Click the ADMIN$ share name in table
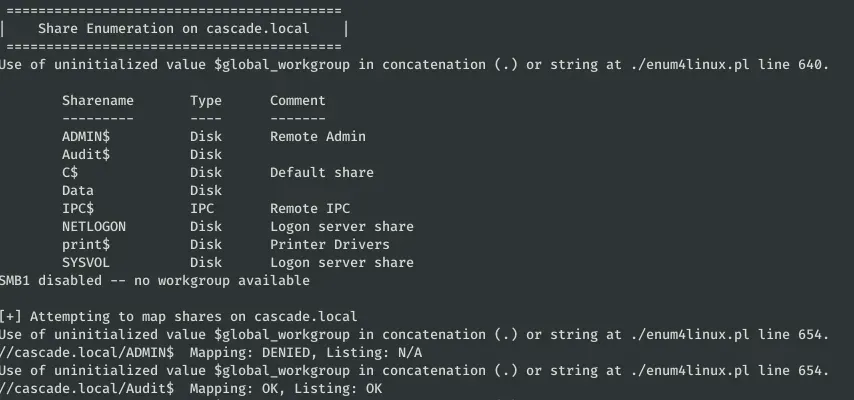This screenshot has width=854, height=400. click(x=86, y=137)
